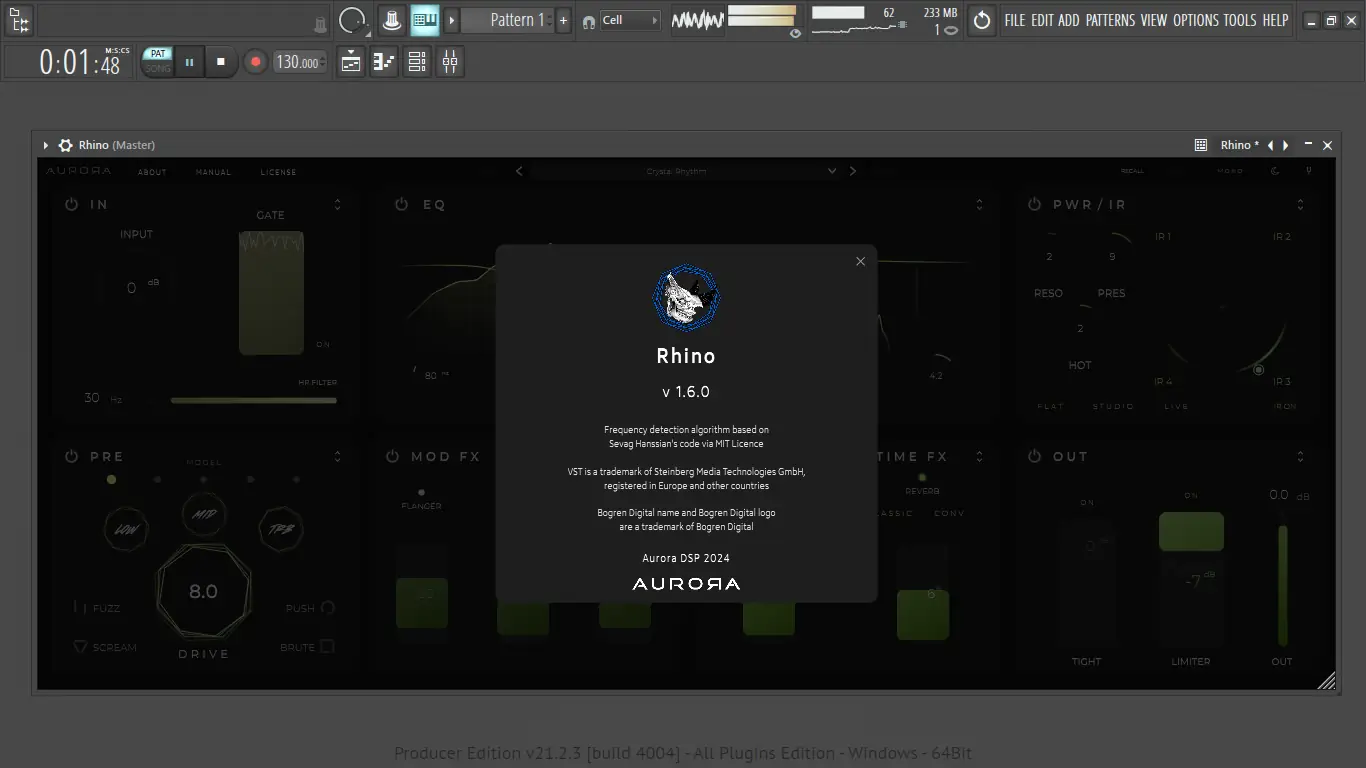Open the Playlist view icon

pos(351,62)
